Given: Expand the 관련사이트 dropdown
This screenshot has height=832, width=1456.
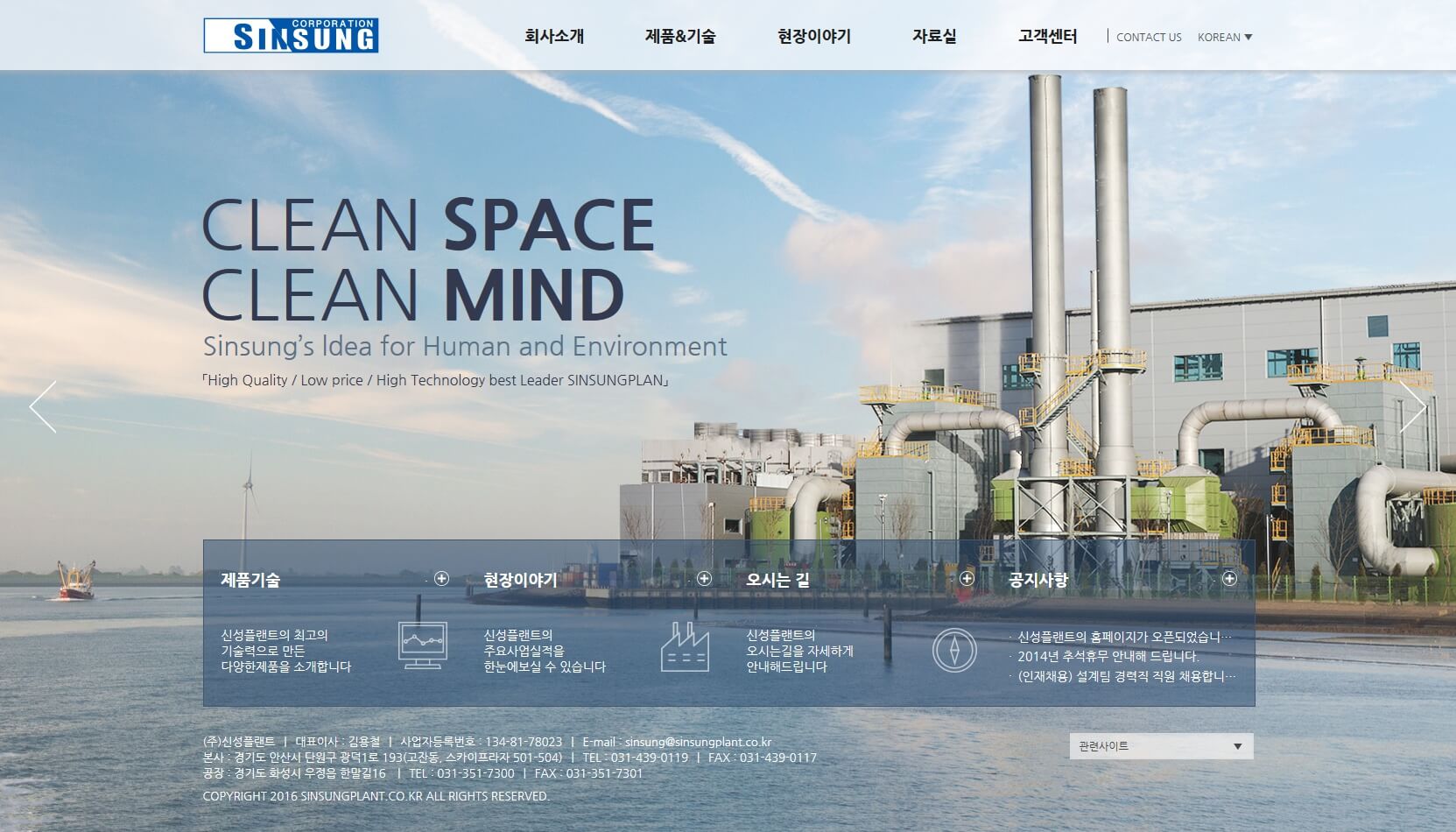Looking at the screenshot, I should click(1161, 746).
